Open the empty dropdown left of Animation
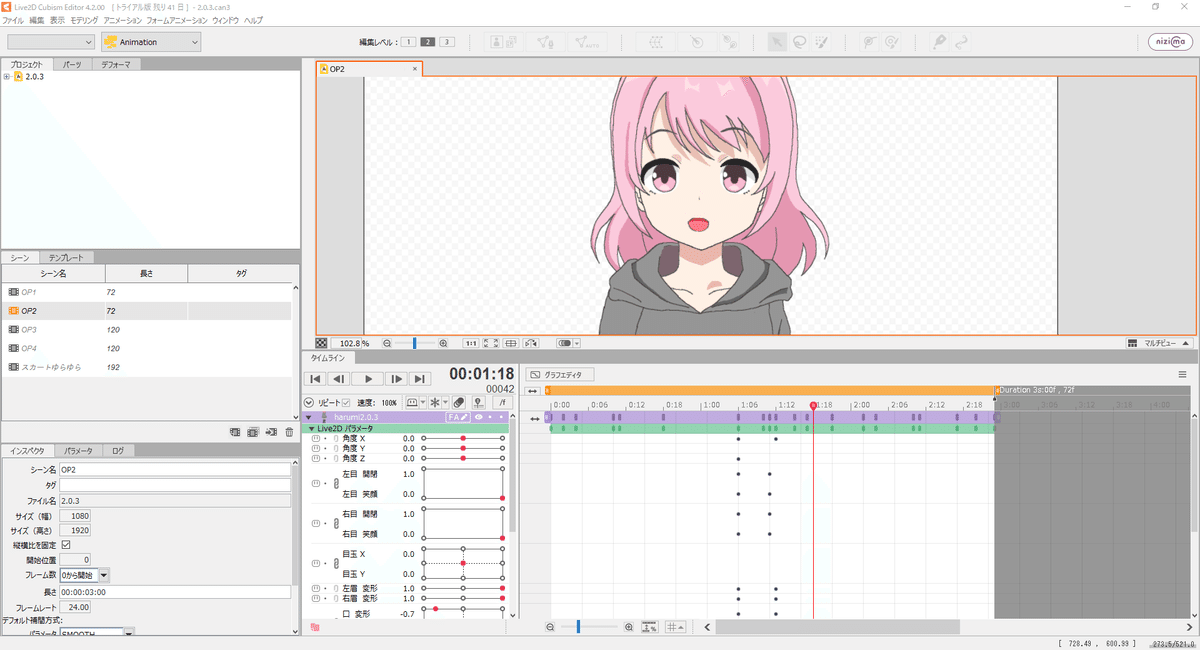Viewport: 1200px width, 650px height. click(51, 42)
